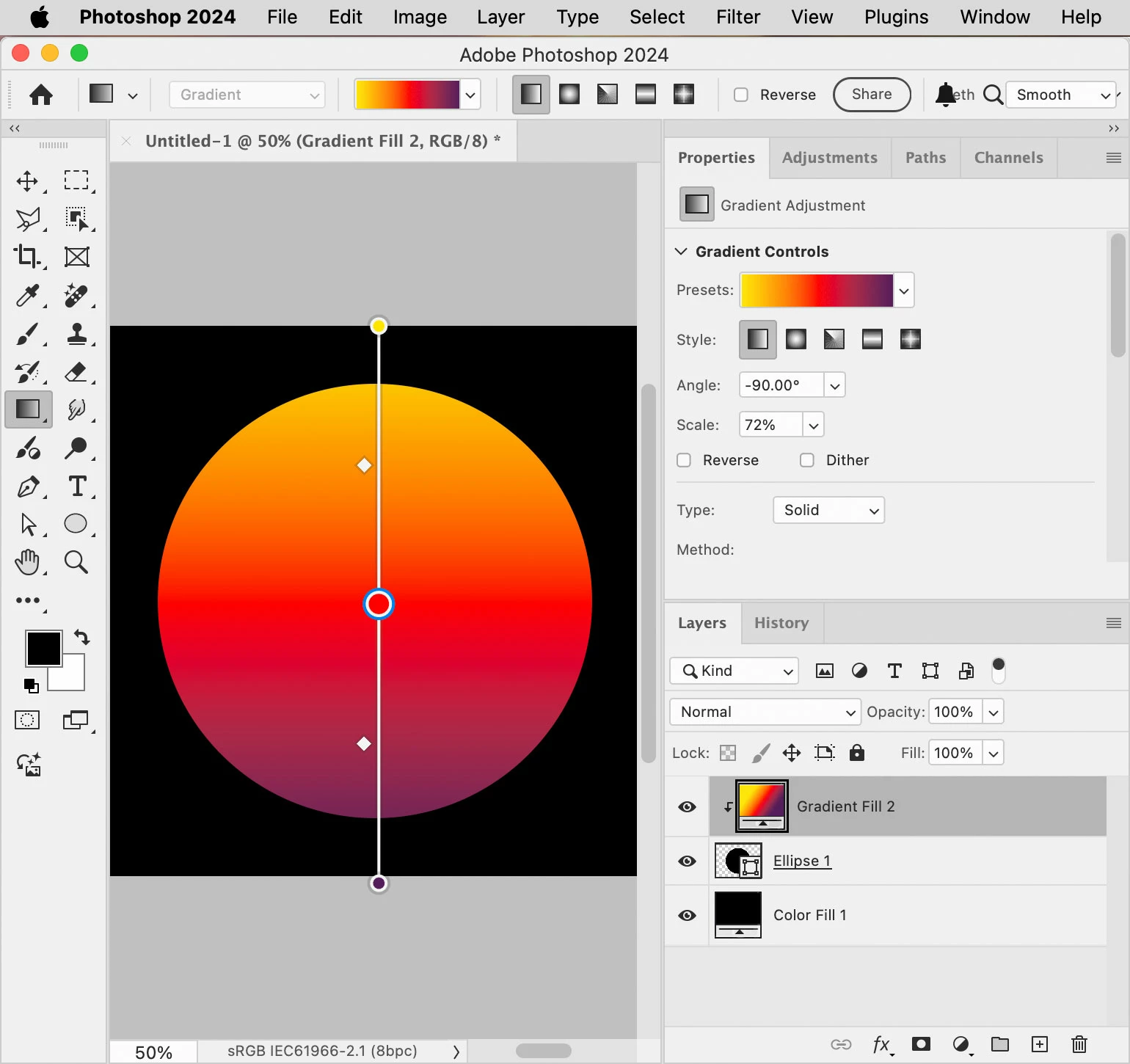Select radial gradient style in Properties panel
The width and height of the screenshot is (1130, 1064).
(x=795, y=339)
